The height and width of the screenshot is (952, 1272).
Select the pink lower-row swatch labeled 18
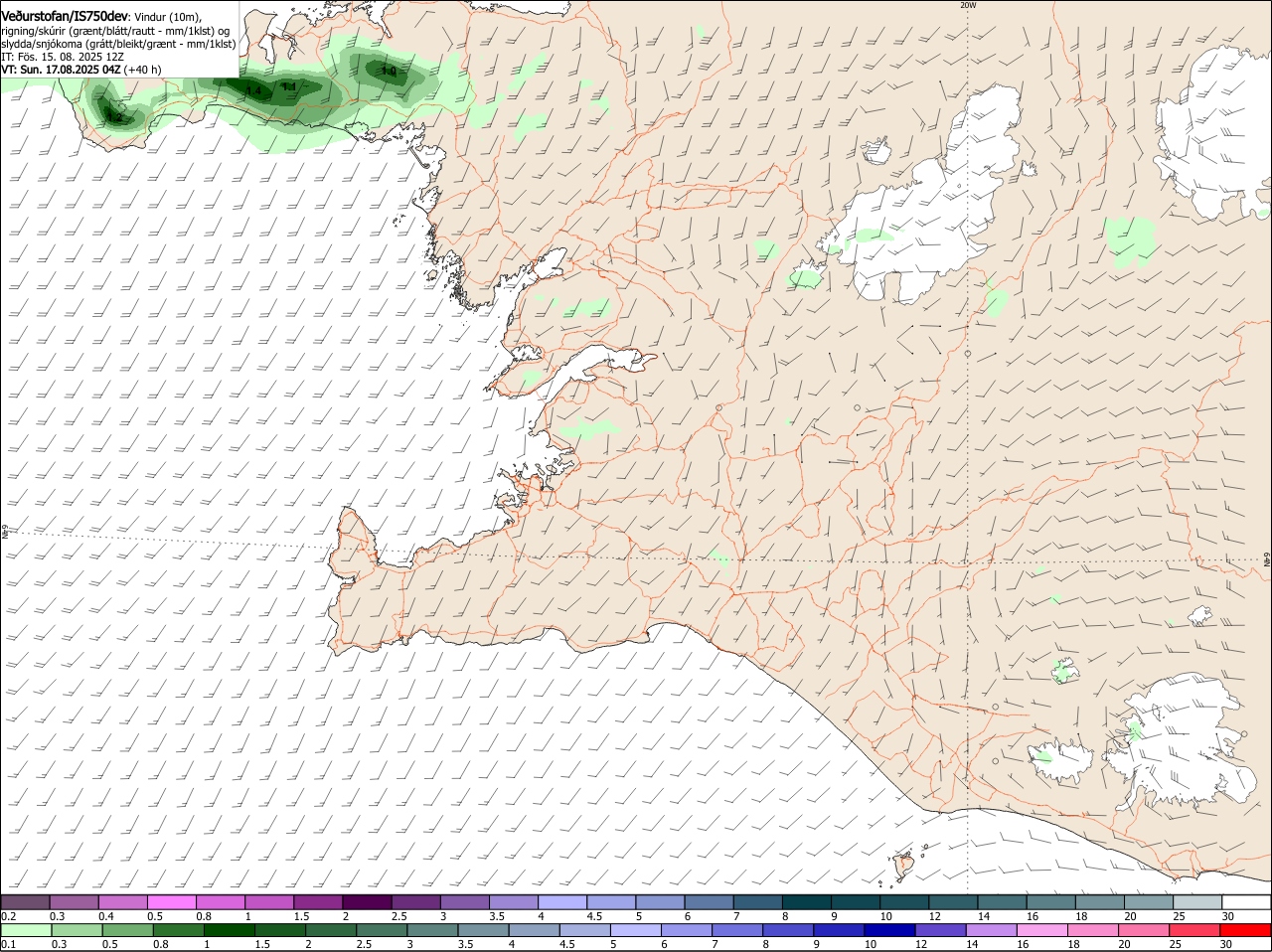click(1093, 930)
